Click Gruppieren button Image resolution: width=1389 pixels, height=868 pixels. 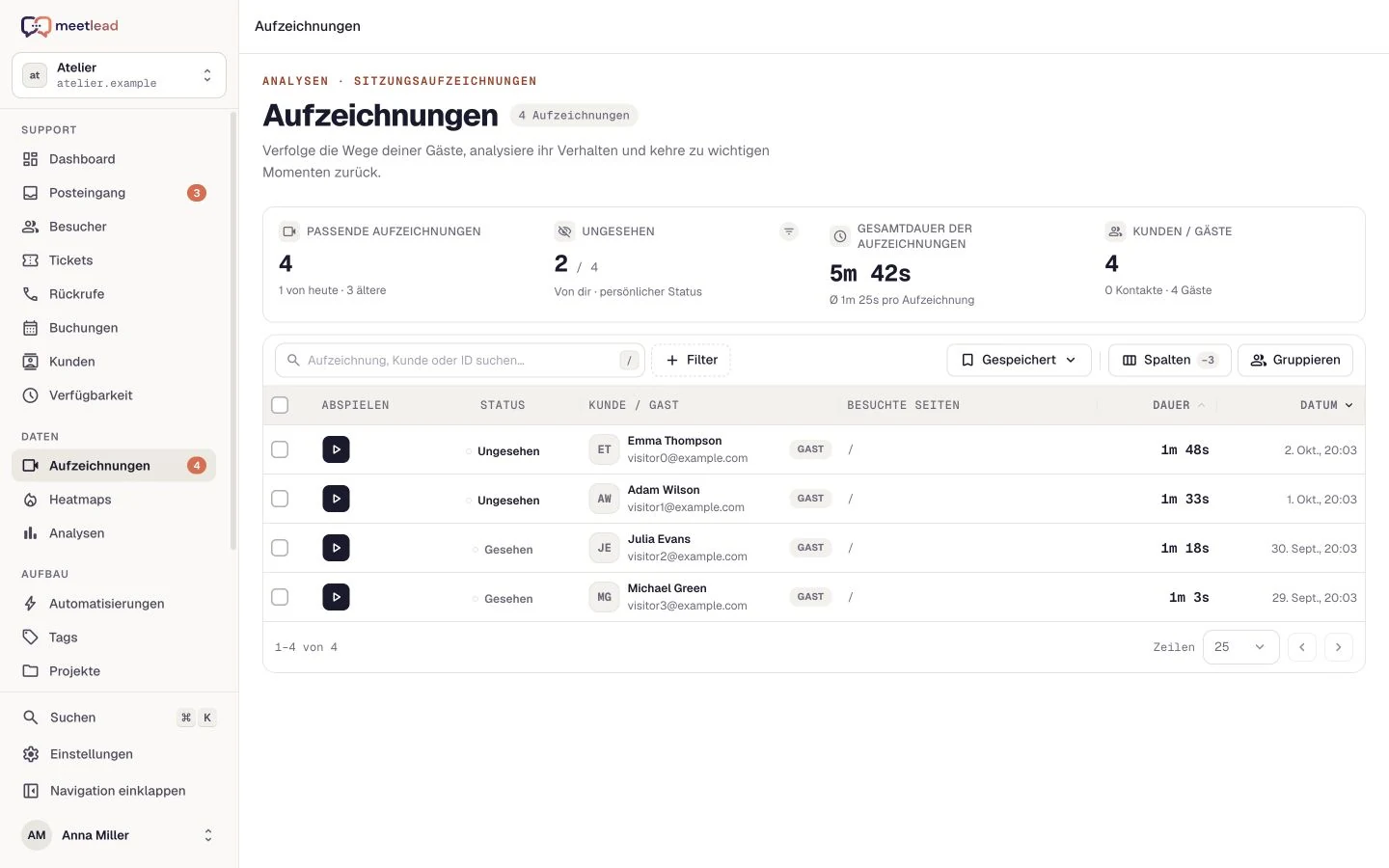coord(1295,360)
